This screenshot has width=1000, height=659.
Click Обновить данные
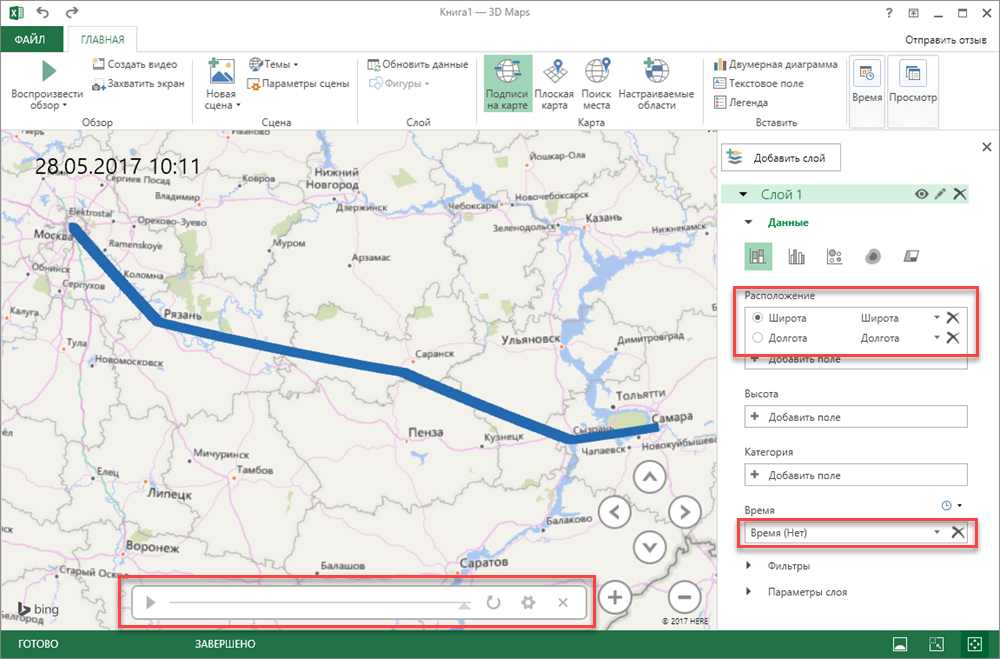point(418,64)
